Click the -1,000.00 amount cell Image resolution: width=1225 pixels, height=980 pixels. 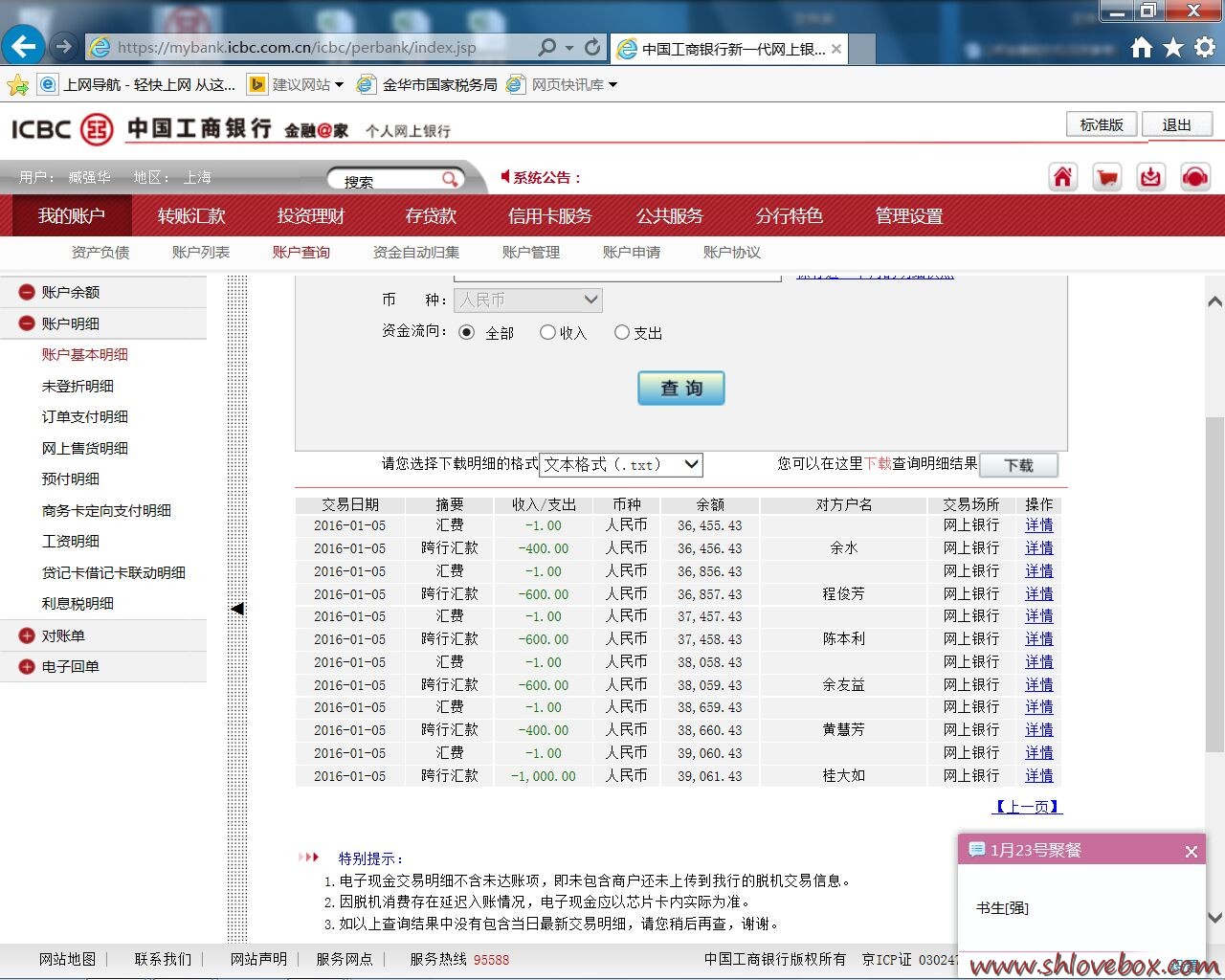[544, 776]
